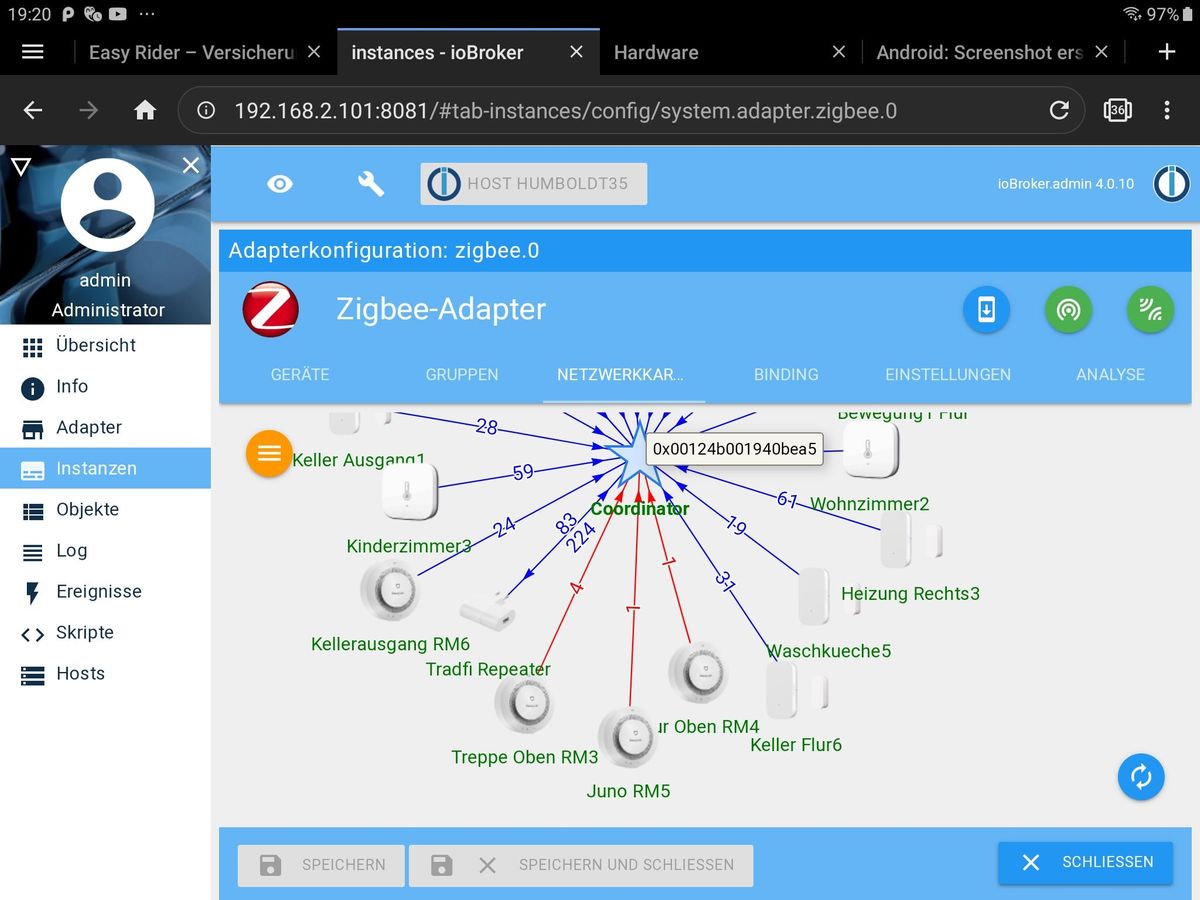
Task: Open the orange network map menu button
Action: [x=269, y=454]
